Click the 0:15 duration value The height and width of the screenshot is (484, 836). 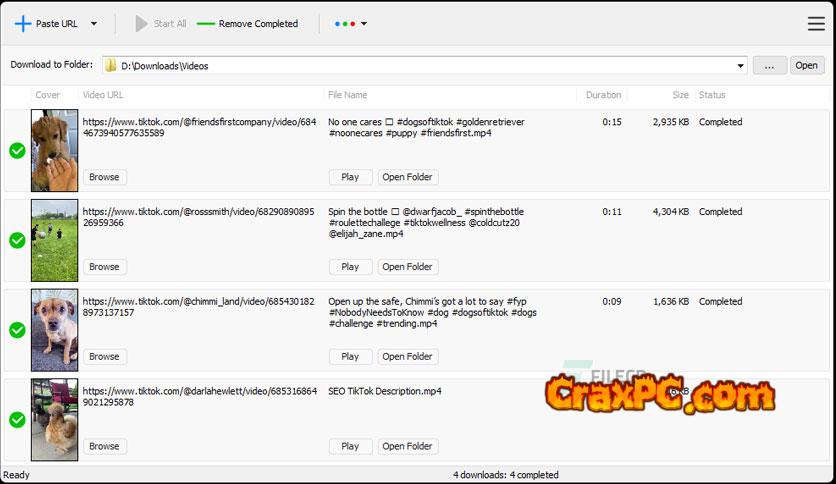point(612,122)
